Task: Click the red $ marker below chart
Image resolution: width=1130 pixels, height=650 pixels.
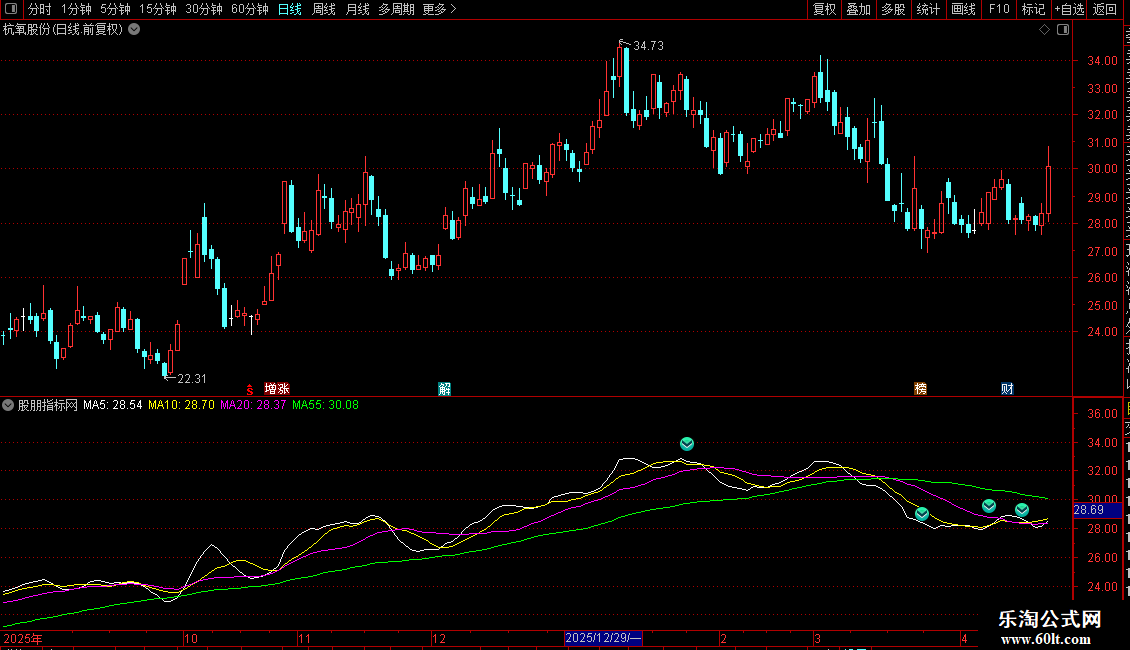Action: [x=249, y=389]
